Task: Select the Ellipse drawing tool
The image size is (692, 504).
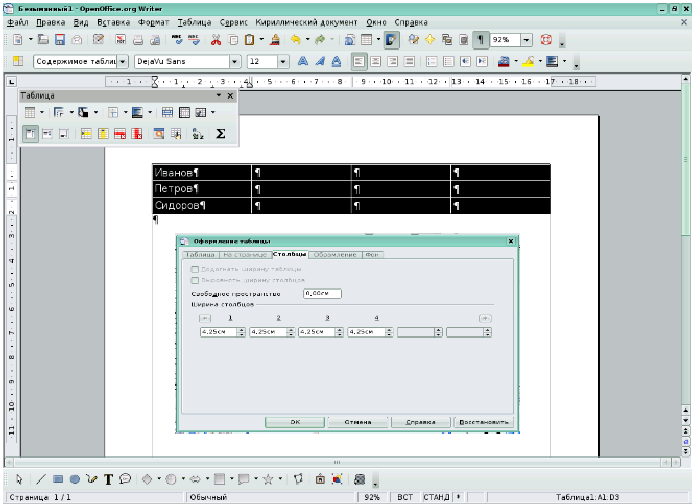Action: point(75,479)
